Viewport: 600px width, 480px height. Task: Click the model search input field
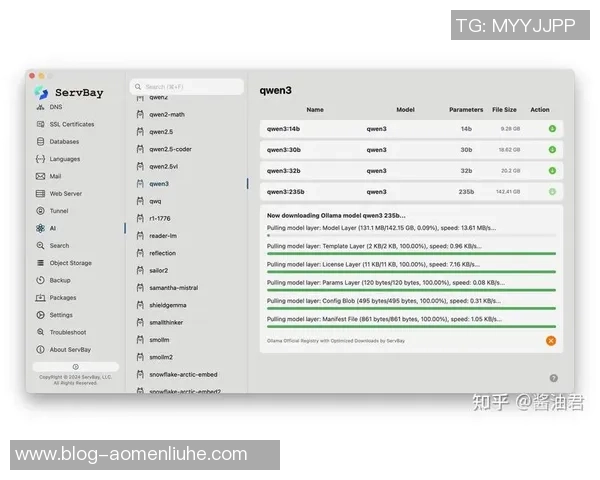click(190, 87)
